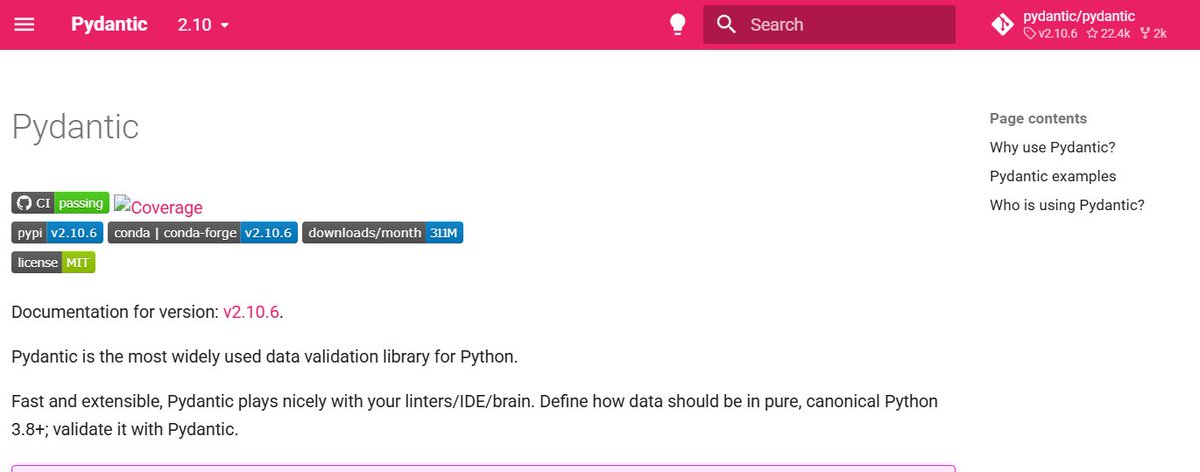The image size is (1200, 472).
Task: Open the conda-forge v2.10.6 badge
Action: [202, 233]
